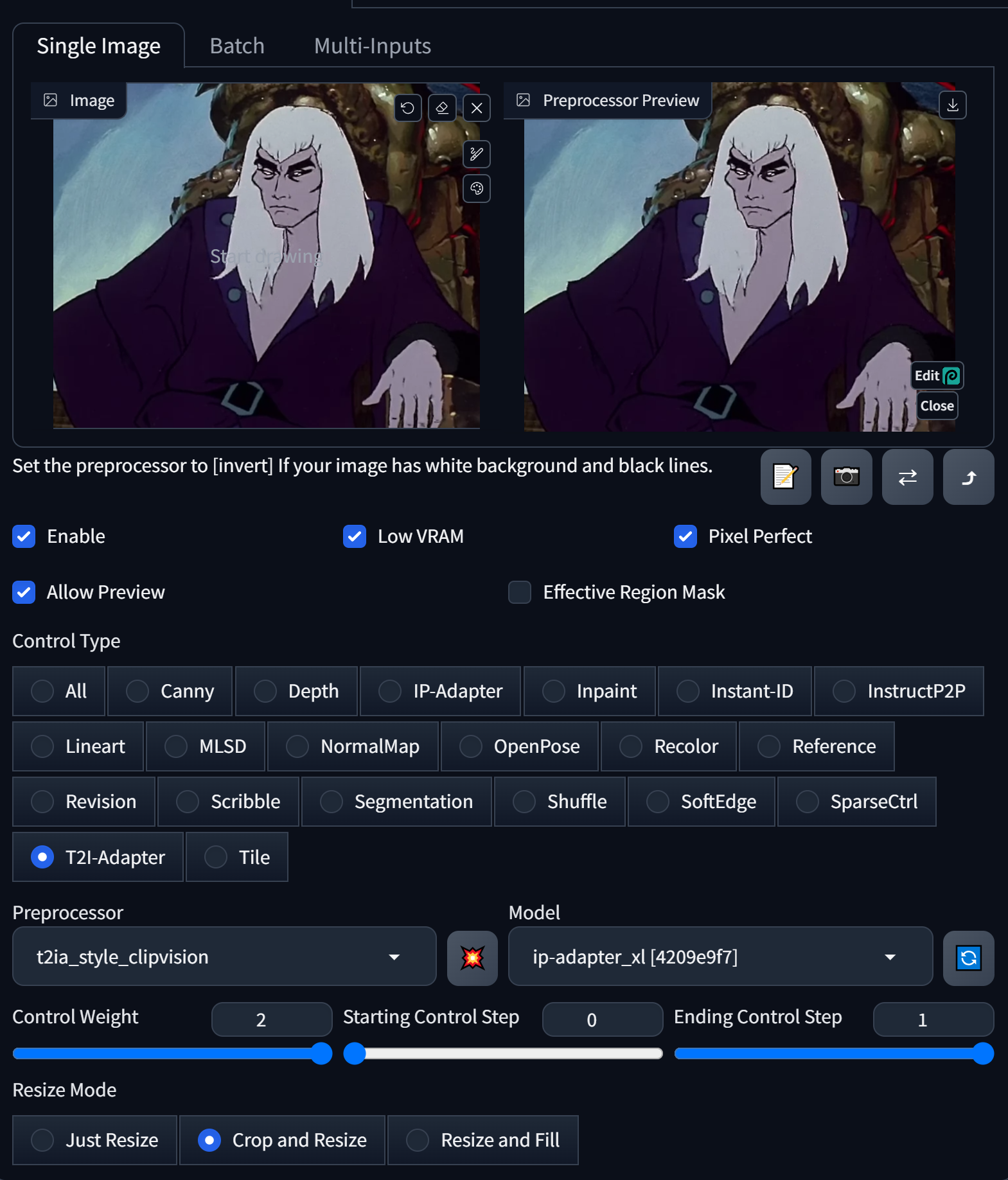This screenshot has height=1180, width=1008.
Task: Disable Allow Preview checkbox
Action: (24, 592)
